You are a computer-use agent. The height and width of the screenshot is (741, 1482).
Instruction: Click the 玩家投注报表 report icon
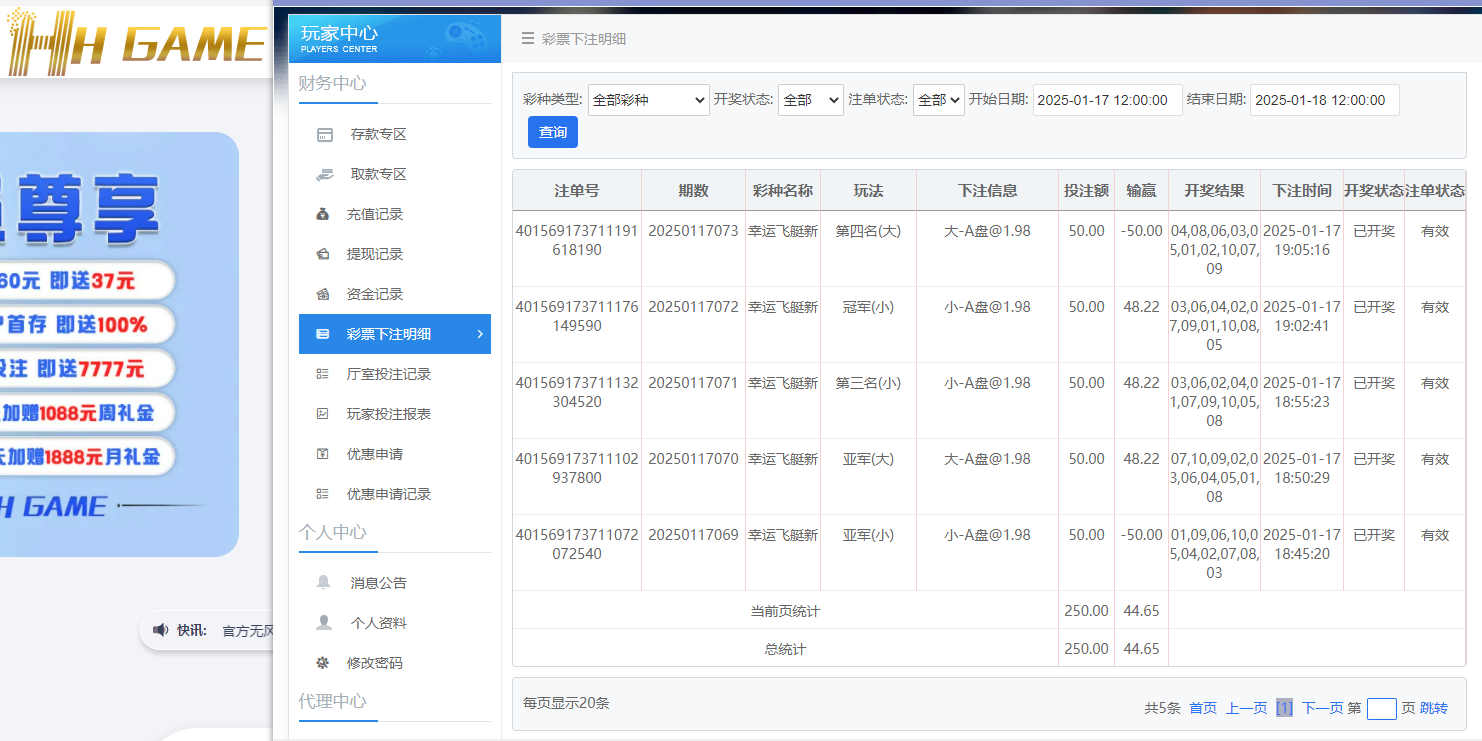click(324, 413)
